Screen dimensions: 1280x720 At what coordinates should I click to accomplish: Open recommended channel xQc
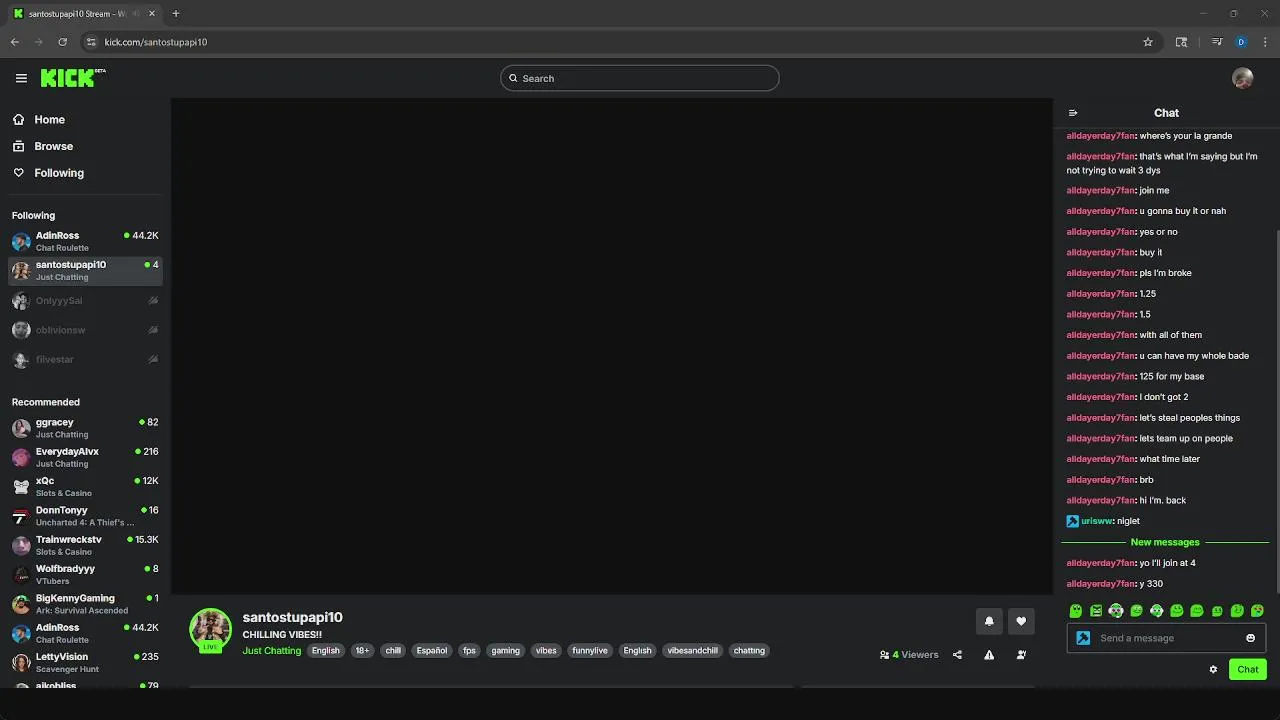pyautogui.click(x=85, y=486)
